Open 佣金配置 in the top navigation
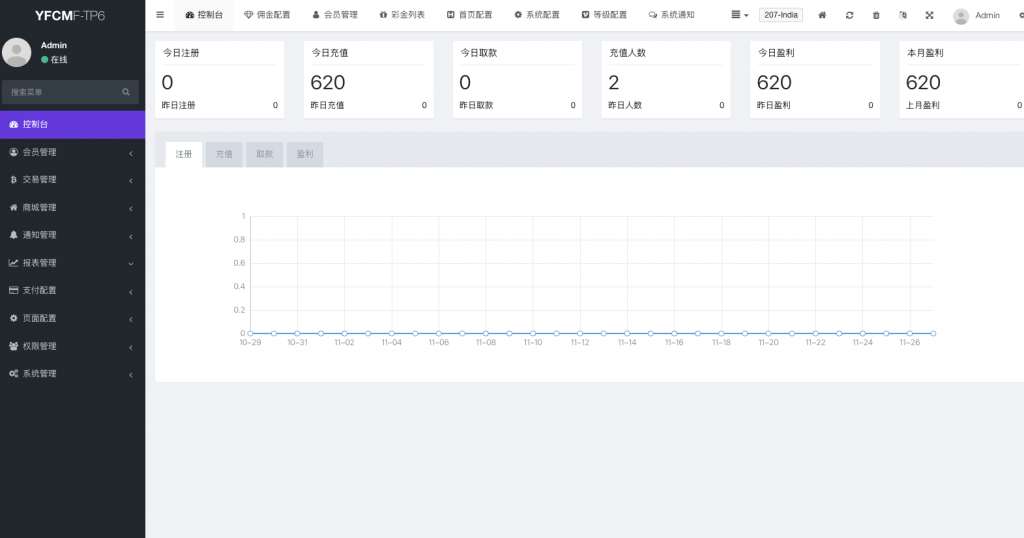Viewport: 1024px width, 538px height. [267, 16]
